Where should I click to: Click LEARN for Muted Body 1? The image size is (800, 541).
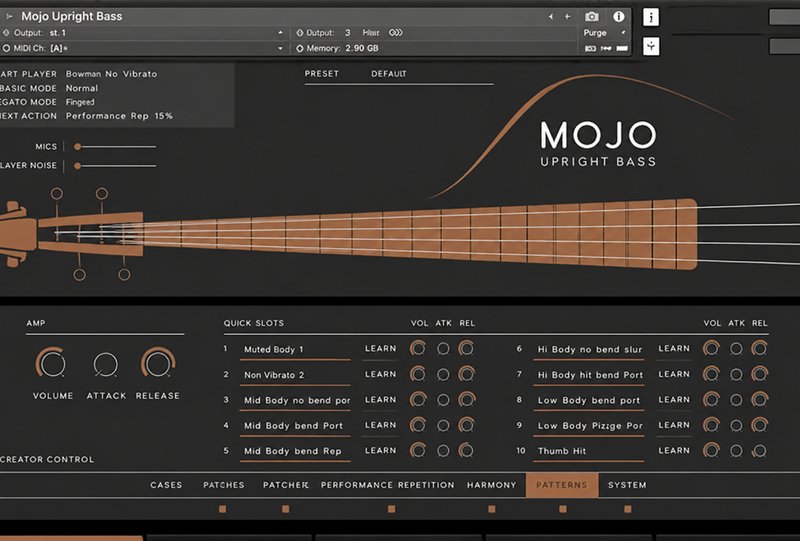pos(381,349)
